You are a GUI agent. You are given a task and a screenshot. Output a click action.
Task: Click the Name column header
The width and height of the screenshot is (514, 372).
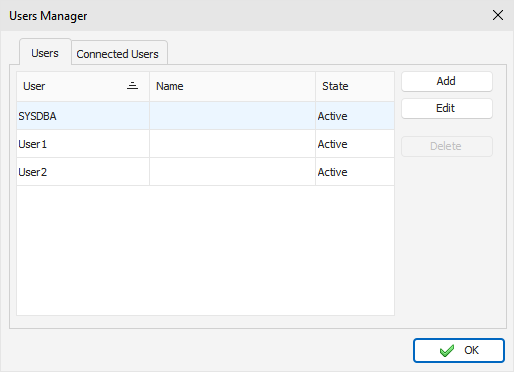tap(232, 86)
